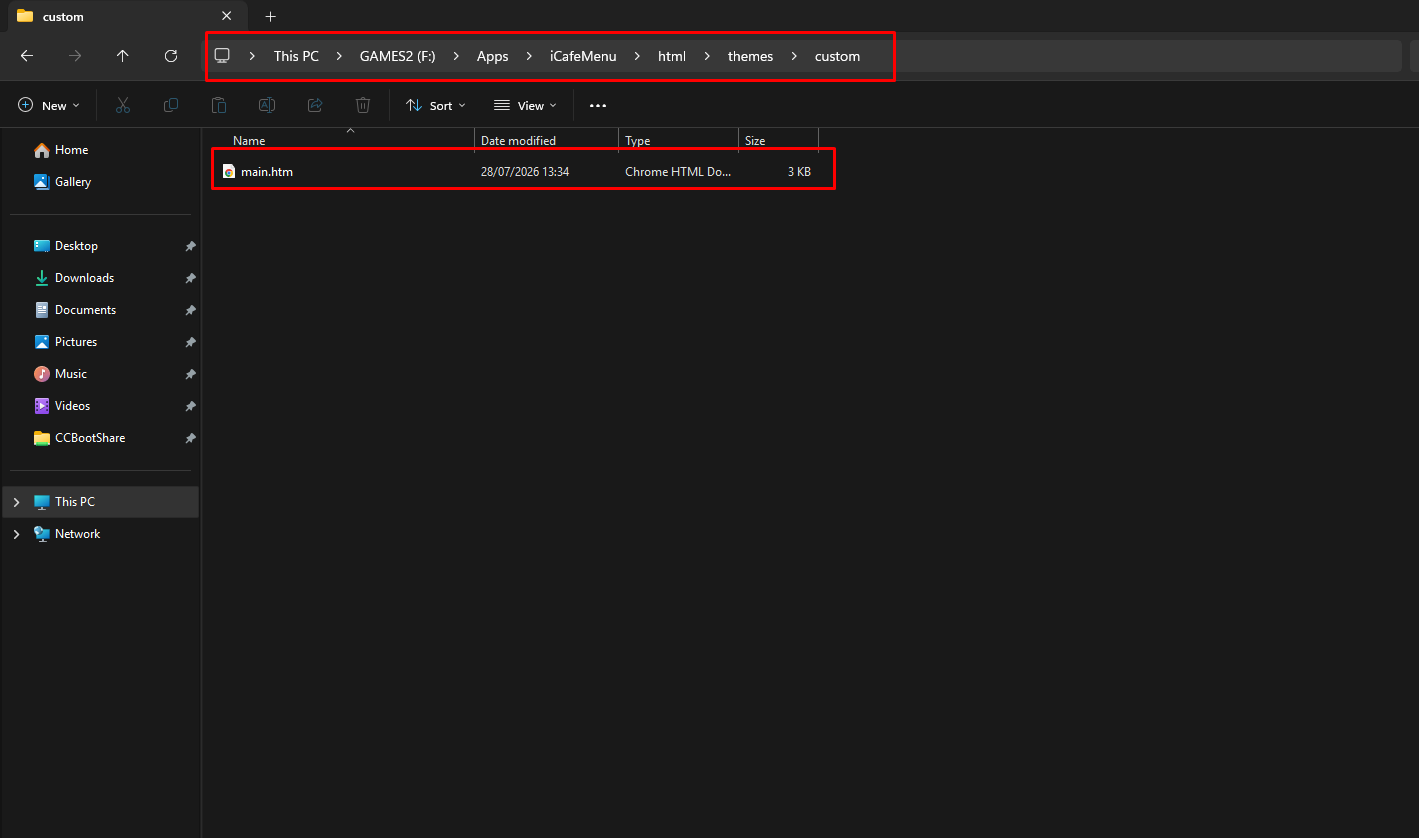
Task: Unpin Downloads using its pin icon
Action: (190, 278)
